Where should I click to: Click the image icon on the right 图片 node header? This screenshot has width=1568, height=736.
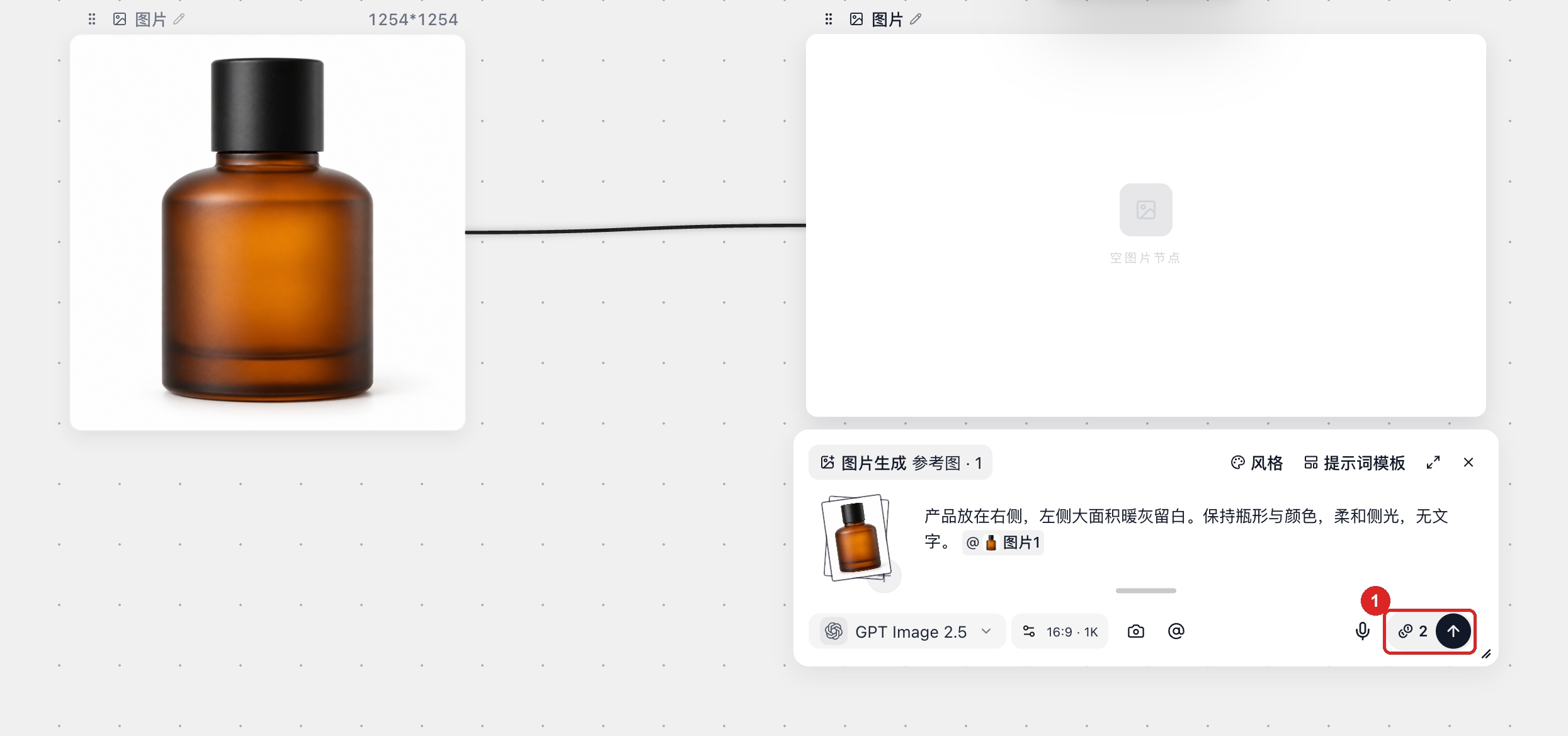856,20
